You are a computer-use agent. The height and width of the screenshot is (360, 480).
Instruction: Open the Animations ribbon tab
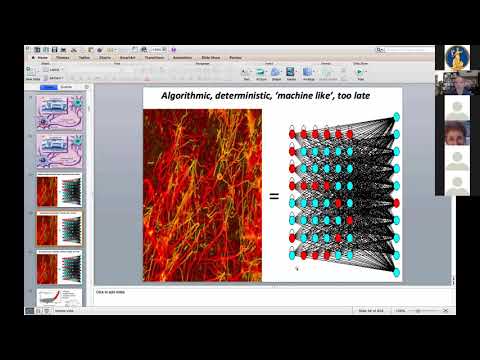pos(182,58)
